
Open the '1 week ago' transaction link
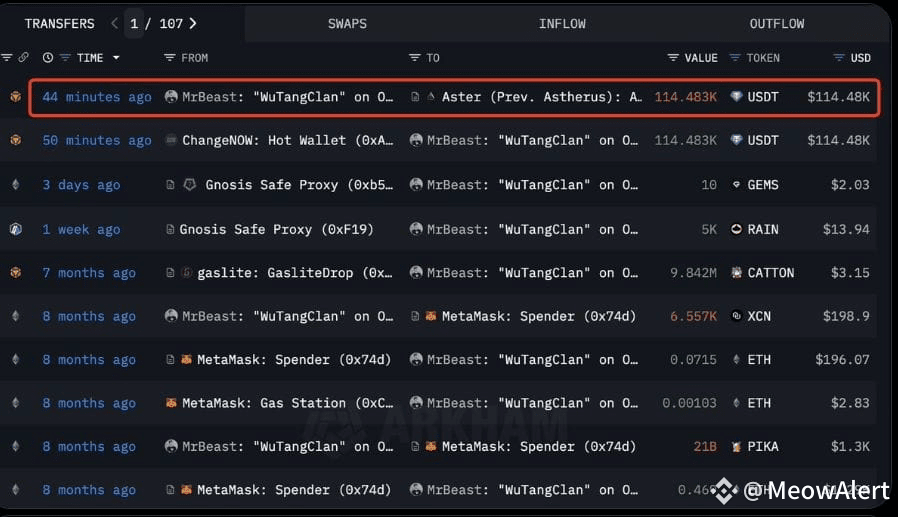tap(81, 229)
